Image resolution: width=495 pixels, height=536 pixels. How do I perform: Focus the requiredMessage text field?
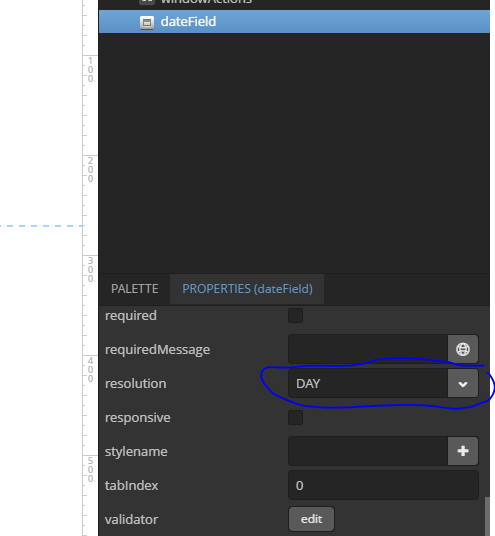[368, 349]
